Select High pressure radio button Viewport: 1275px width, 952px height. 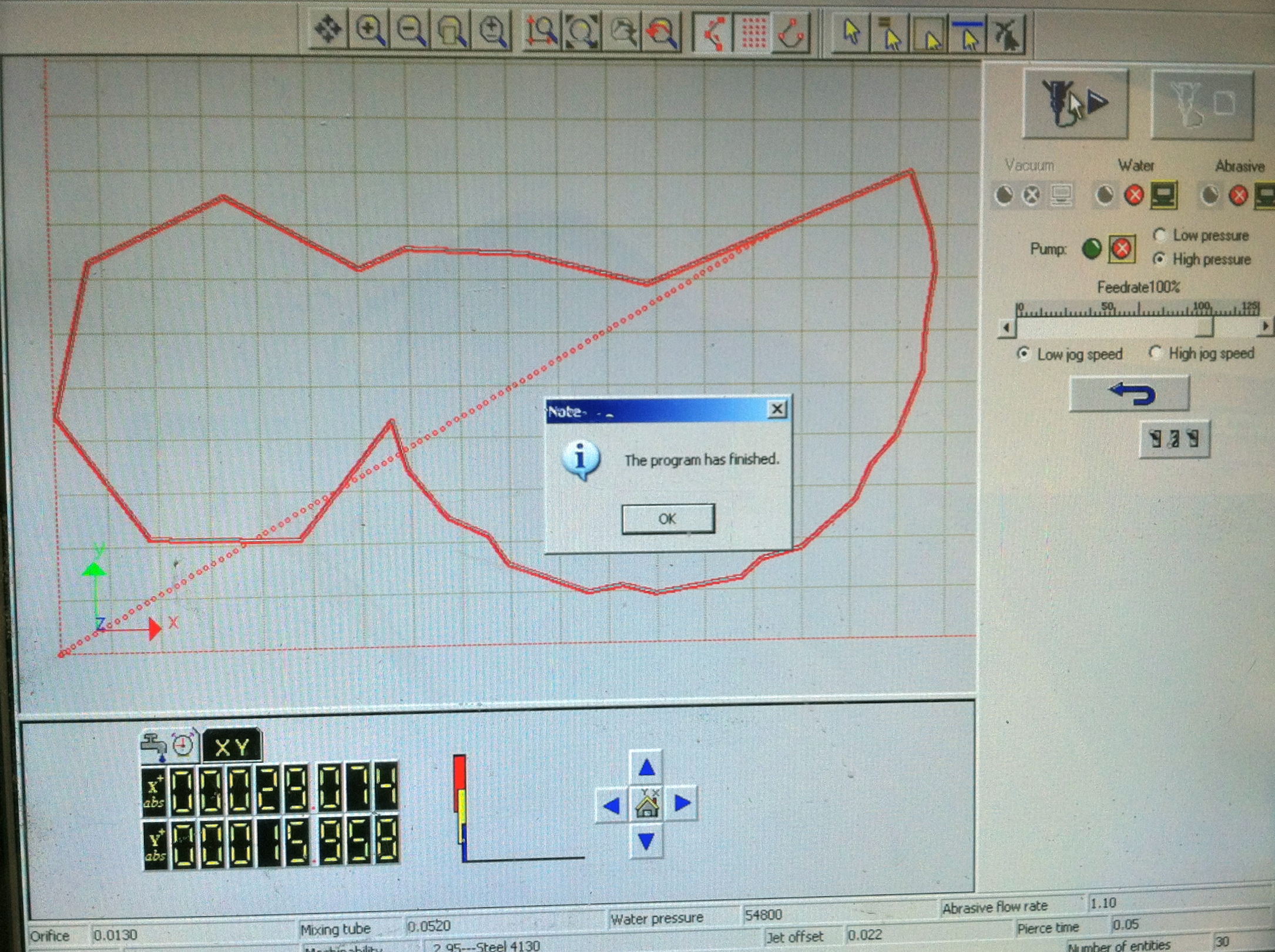pos(1159,259)
